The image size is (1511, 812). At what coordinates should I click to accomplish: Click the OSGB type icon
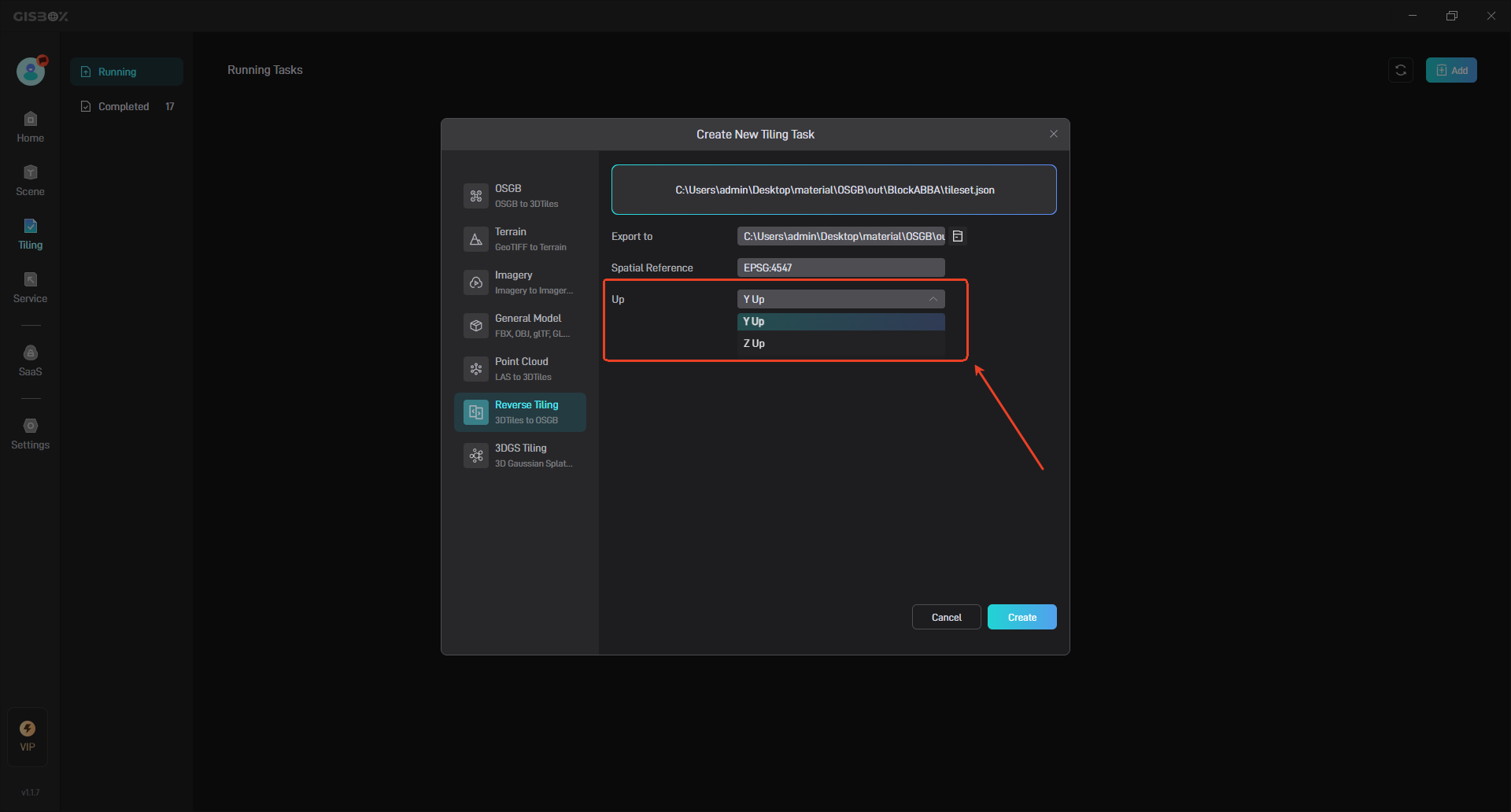coord(476,196)
